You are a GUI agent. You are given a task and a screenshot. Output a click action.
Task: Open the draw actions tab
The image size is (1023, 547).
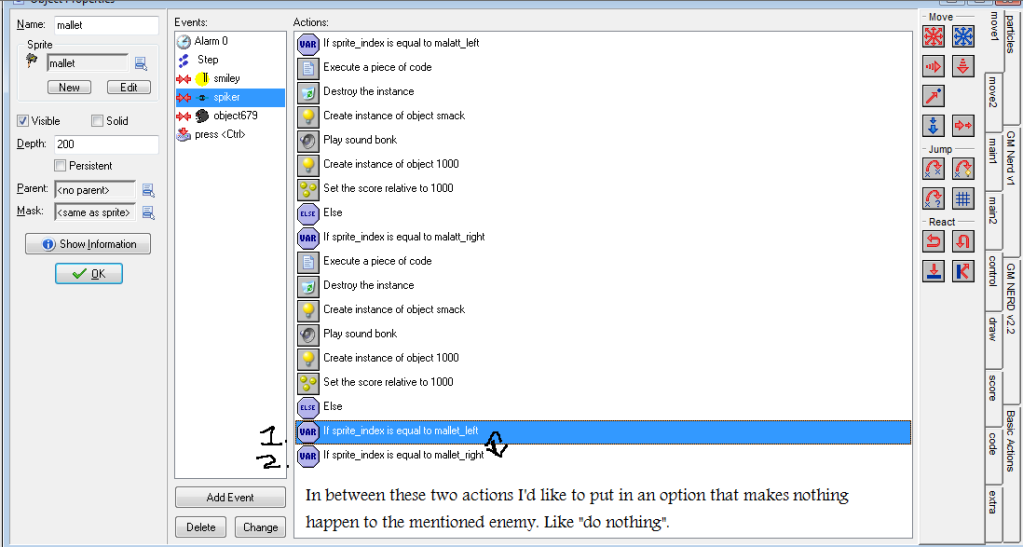pyautogui.click(x=992, y=339)
